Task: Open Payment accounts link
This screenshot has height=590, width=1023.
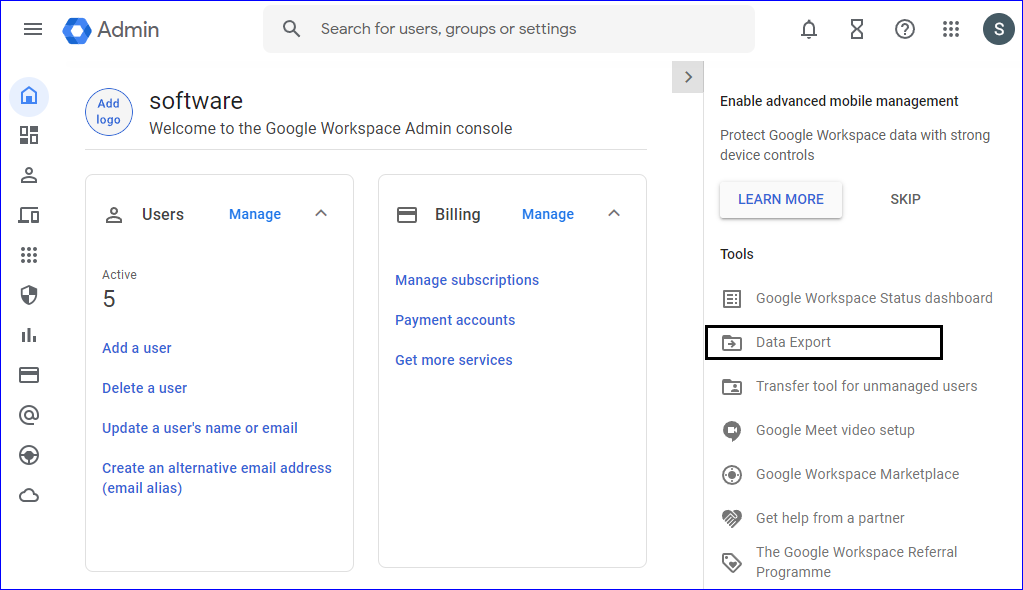Action: point(455,320)
